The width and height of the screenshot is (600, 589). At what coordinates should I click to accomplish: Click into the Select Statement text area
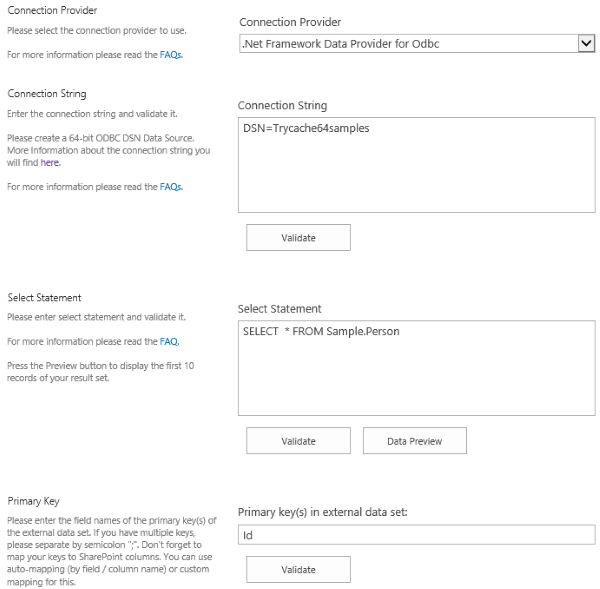point(416,367)
